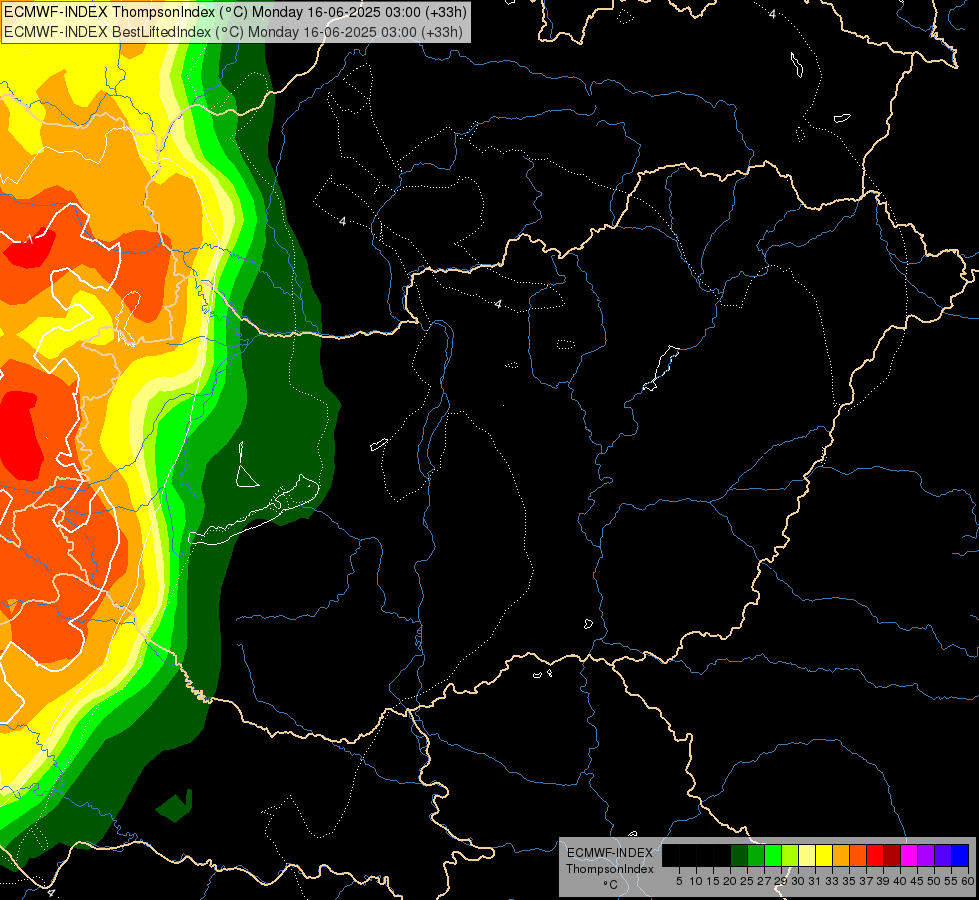Click the legend tick value 10
This screenshot has width=979, height=900.
696,881
